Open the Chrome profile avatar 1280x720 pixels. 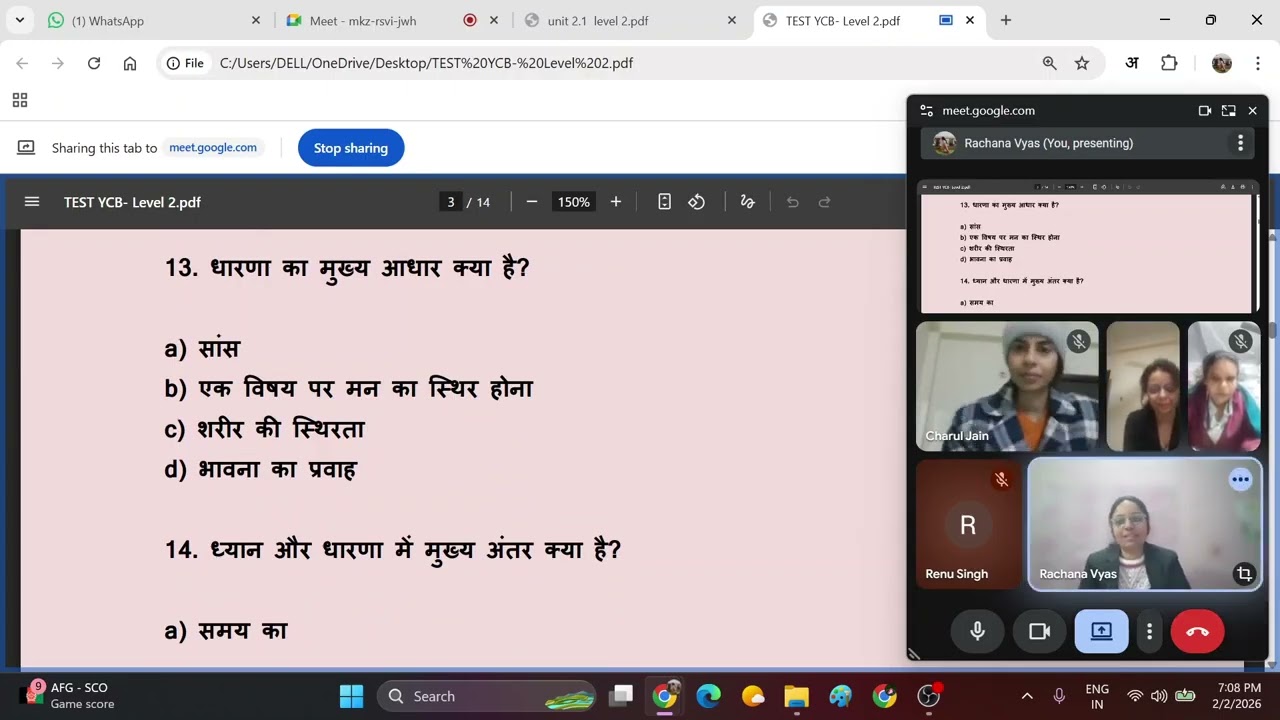coord(1221,63)
